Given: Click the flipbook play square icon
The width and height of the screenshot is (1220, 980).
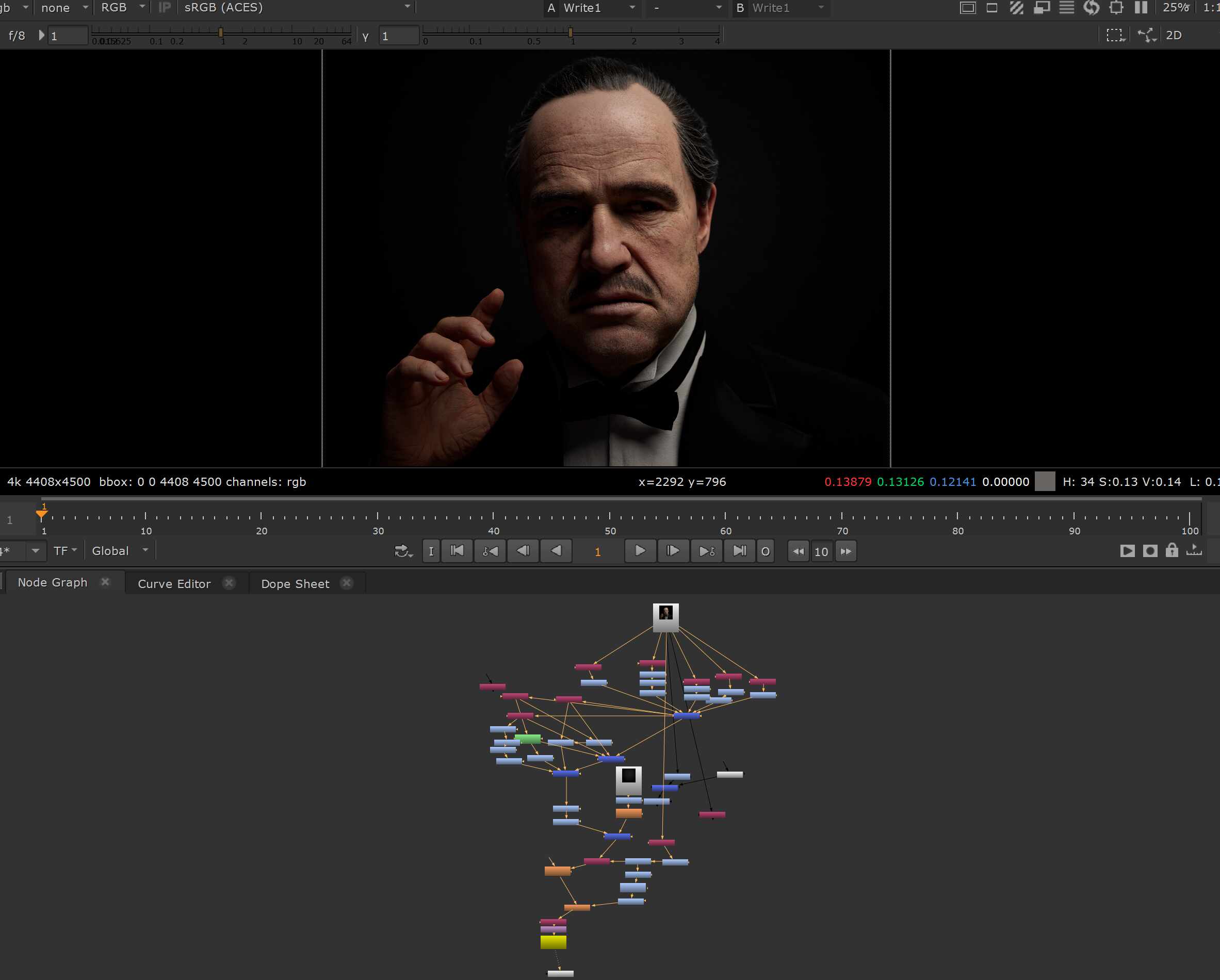Looking at the screenshot, I should pos(1127,551).
